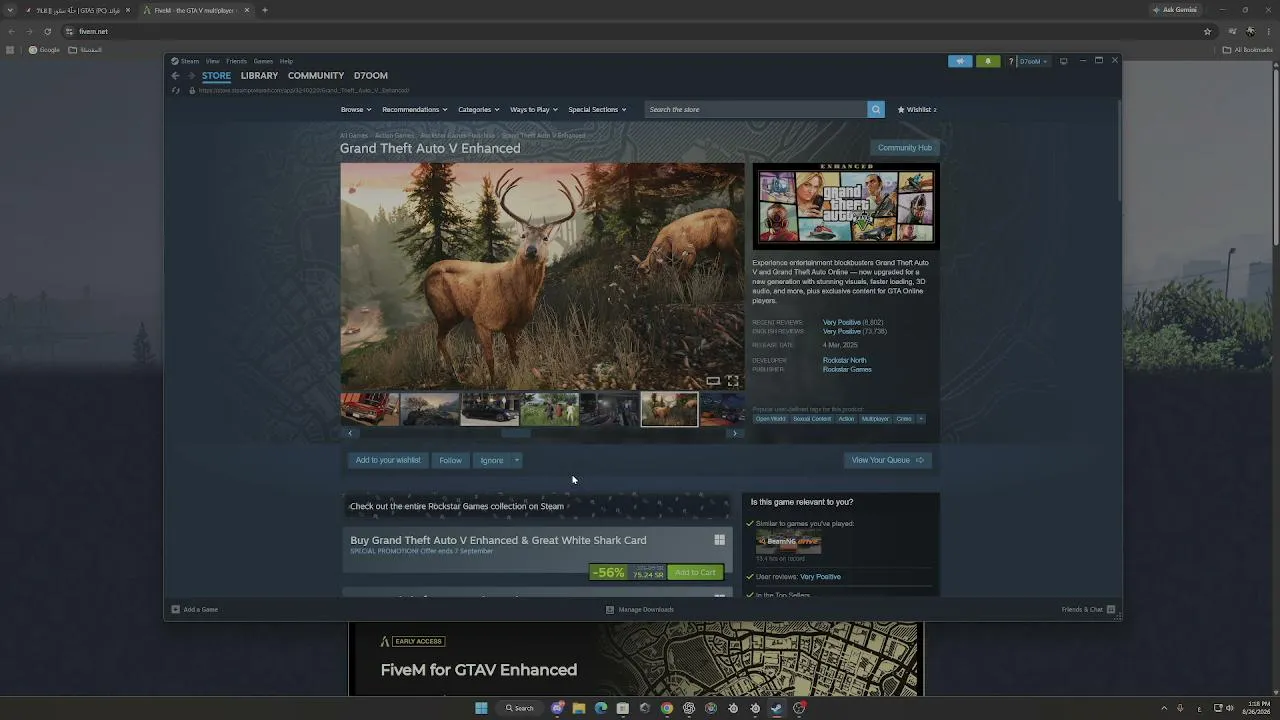Open the Steam announcements megaphone button

pos(960,61)
